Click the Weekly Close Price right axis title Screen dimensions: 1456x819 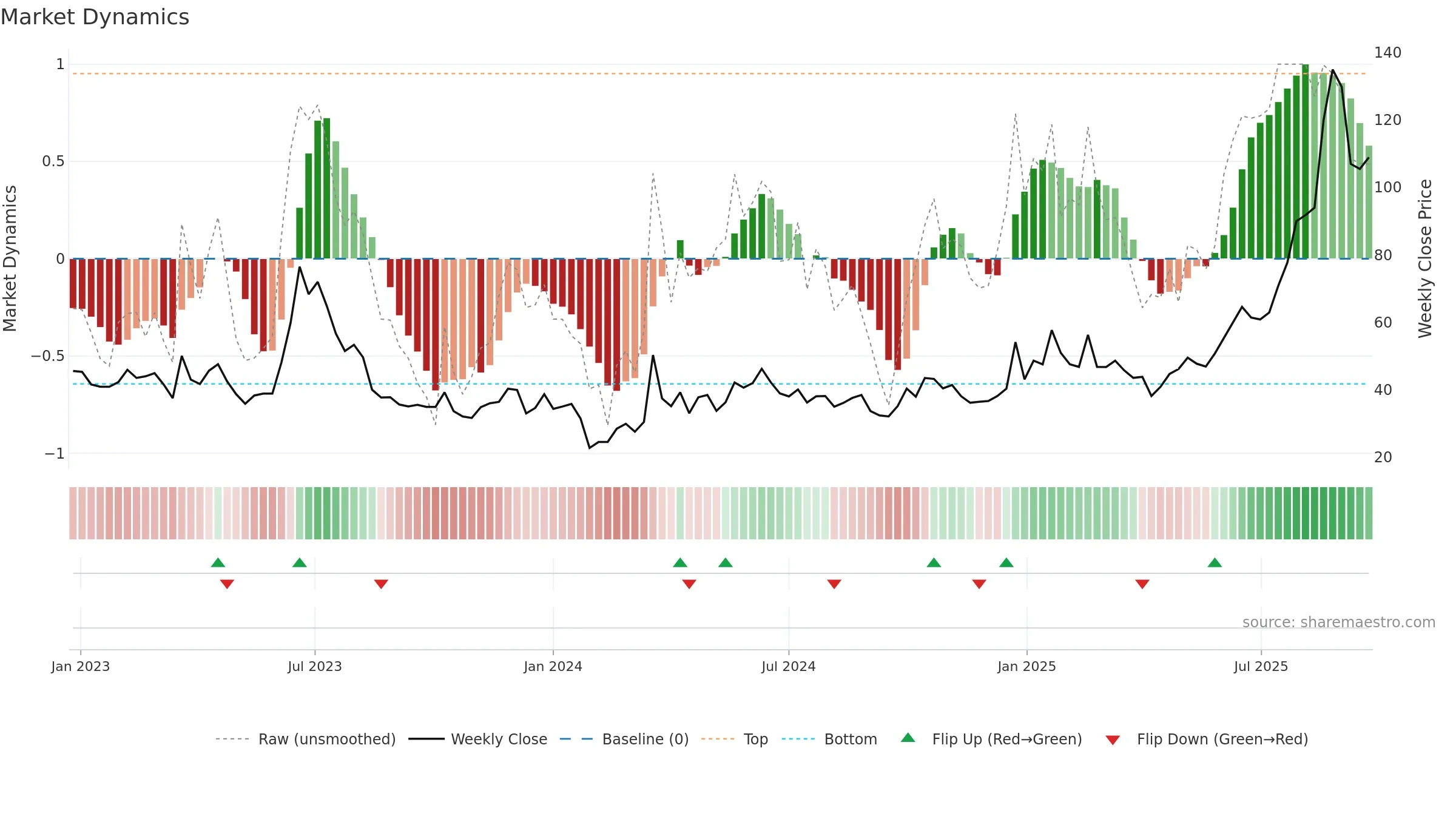[1425, 258]
